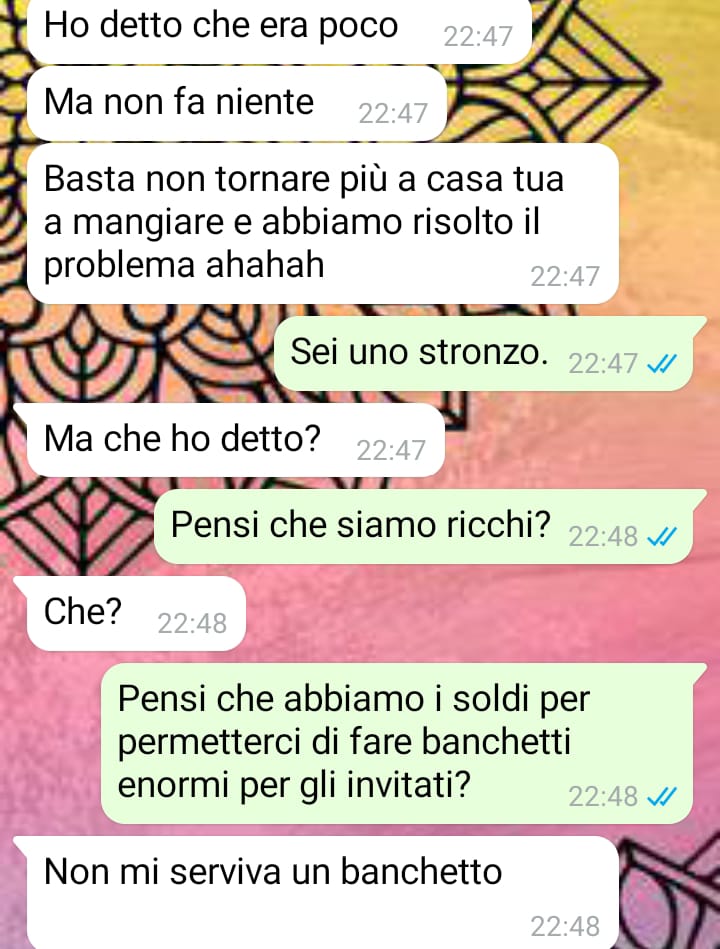Viewport: 720px width, 949px height.
Task: Tap the 22:47 timestamp on 'Ho detto che era poco'
Action: [x=478, y=37]
